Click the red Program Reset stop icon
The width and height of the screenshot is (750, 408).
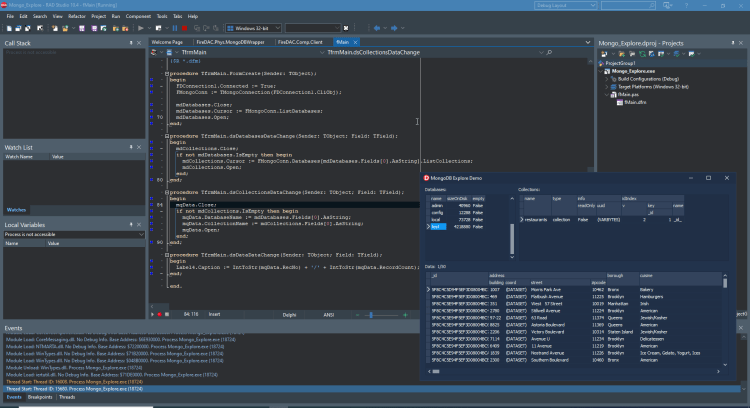tap(185, 28)
